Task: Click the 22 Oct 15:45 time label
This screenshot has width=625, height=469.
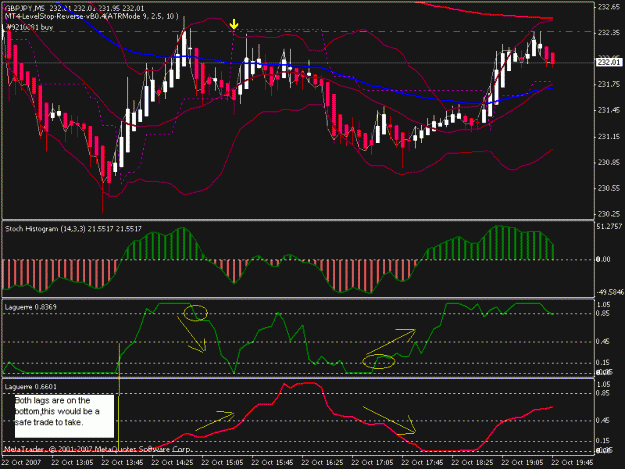Action: pyautogui.click(x=272, y=463)
